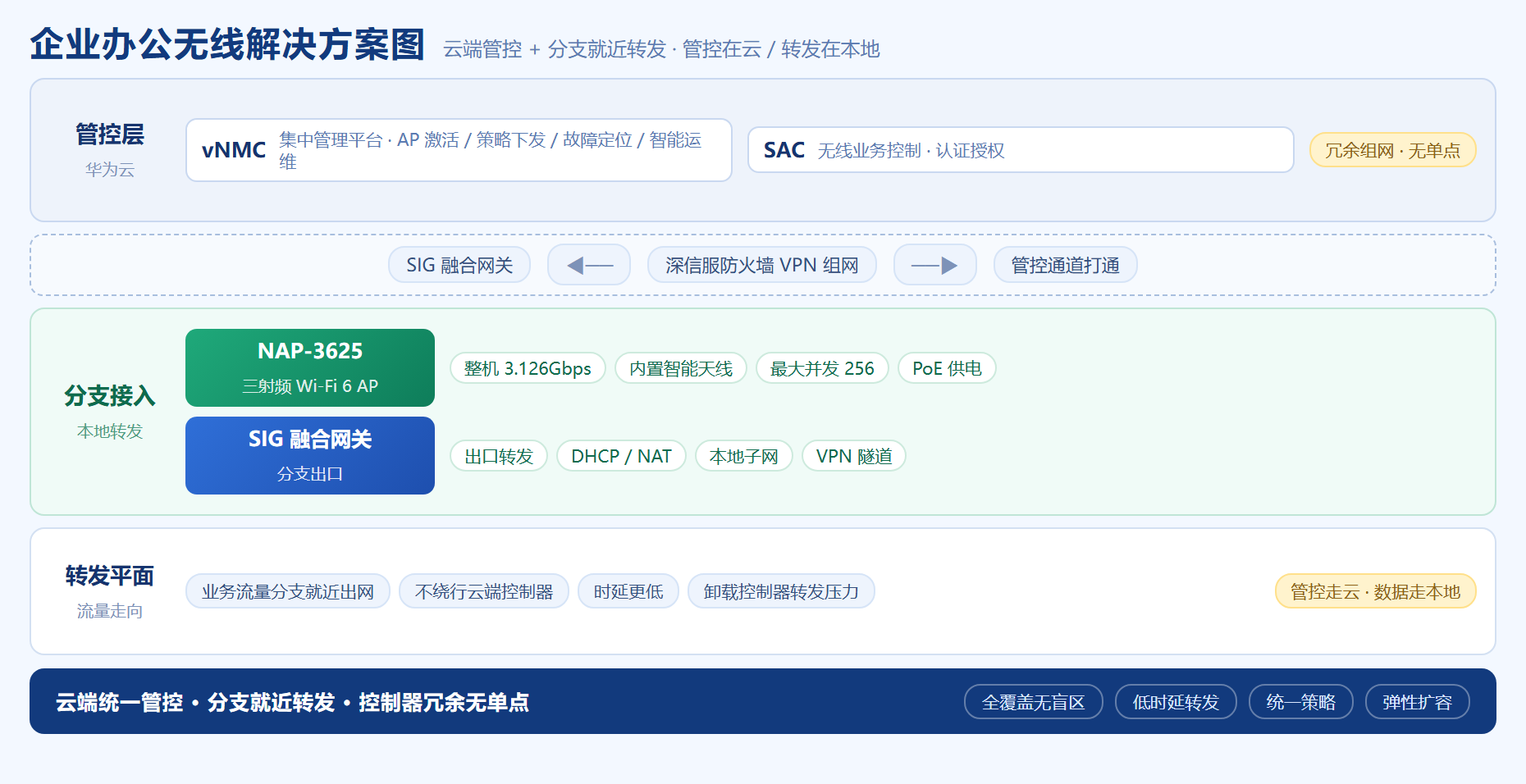Click the 出口转发 tag
The image size is (1526, 784).
click(x=499, y=456)
